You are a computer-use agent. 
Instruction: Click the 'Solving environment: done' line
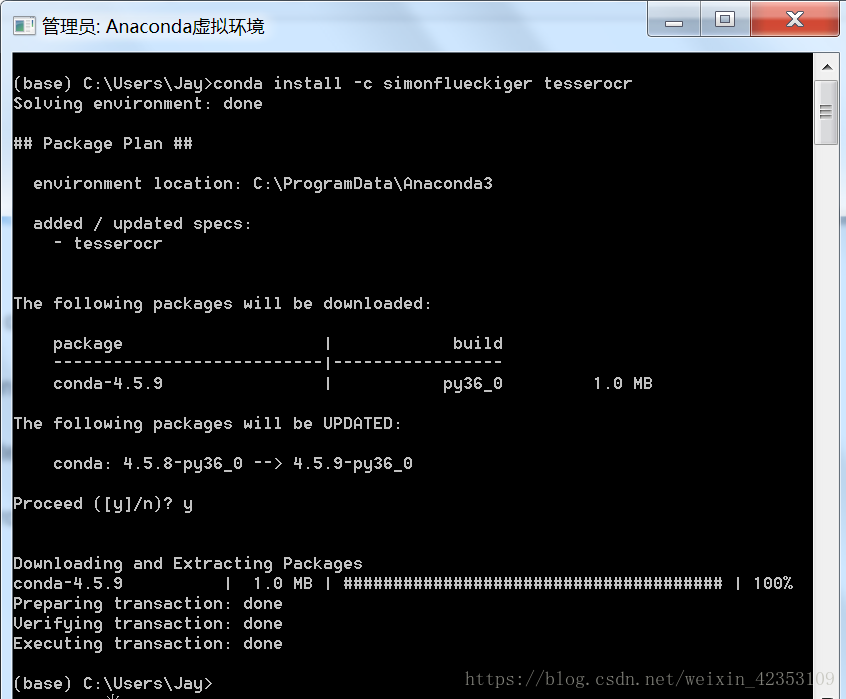click(138, 104)
